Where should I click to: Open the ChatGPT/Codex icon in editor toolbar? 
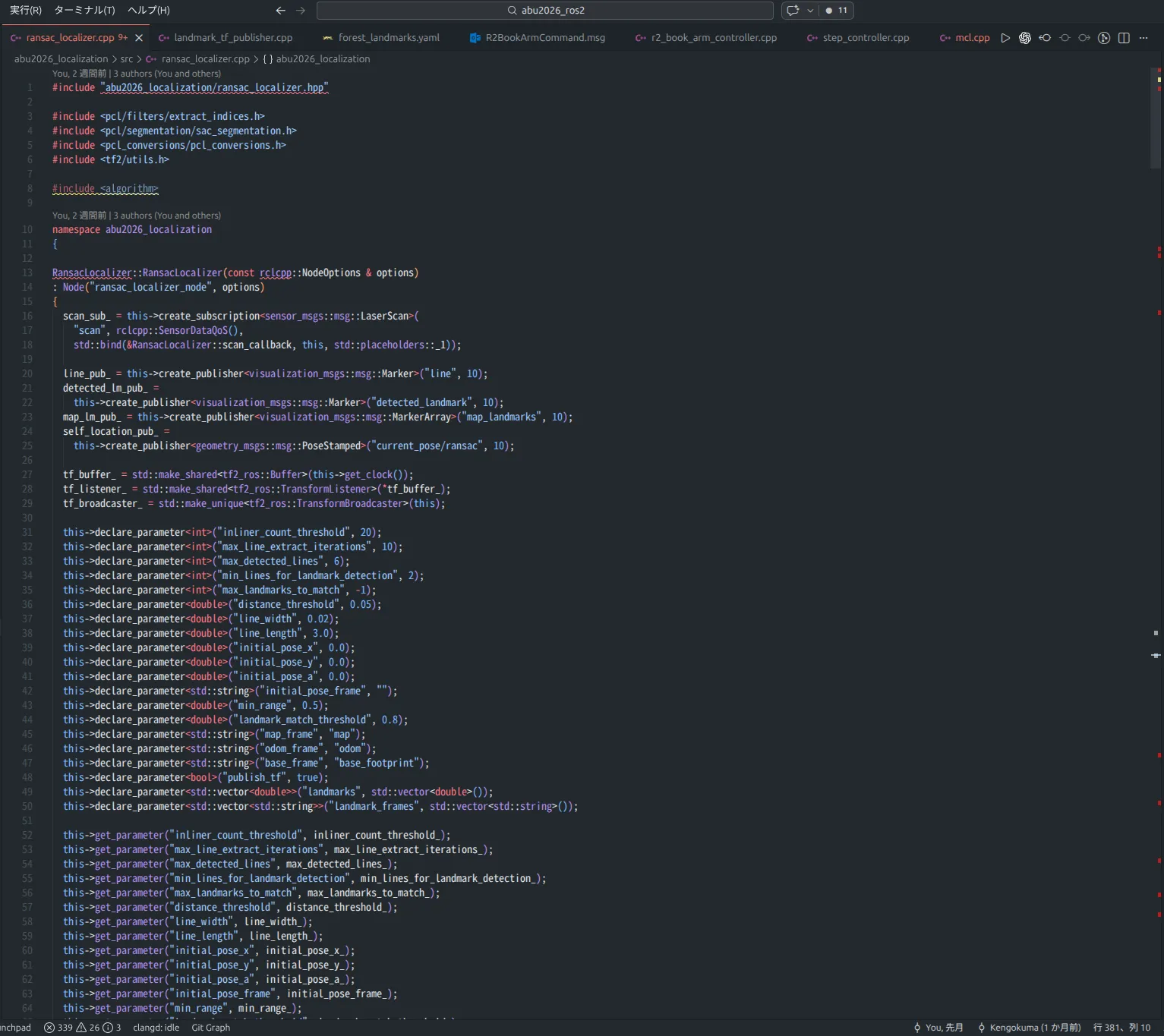[1025, 38]
